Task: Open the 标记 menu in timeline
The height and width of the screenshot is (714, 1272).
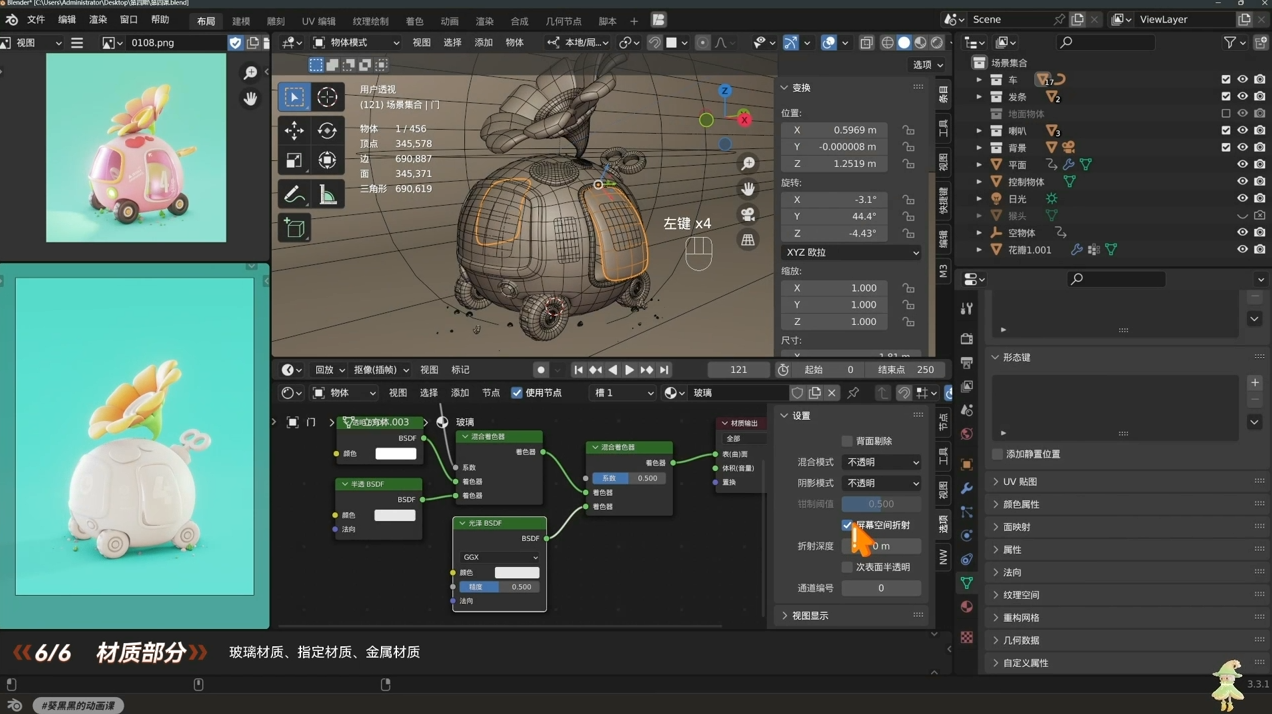Action: pos(460,370)
